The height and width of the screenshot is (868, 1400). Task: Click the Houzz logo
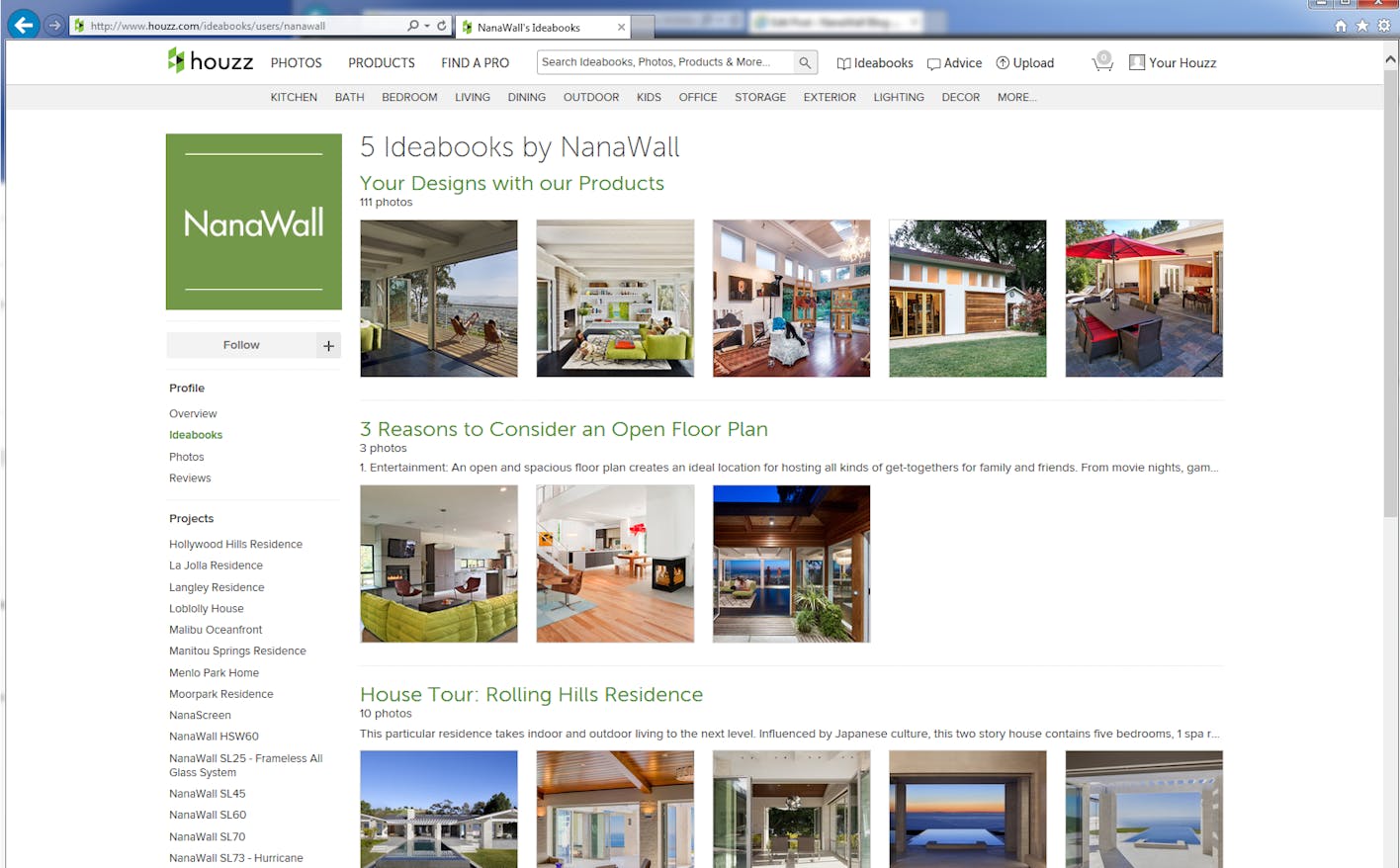(x=210, y=61)
